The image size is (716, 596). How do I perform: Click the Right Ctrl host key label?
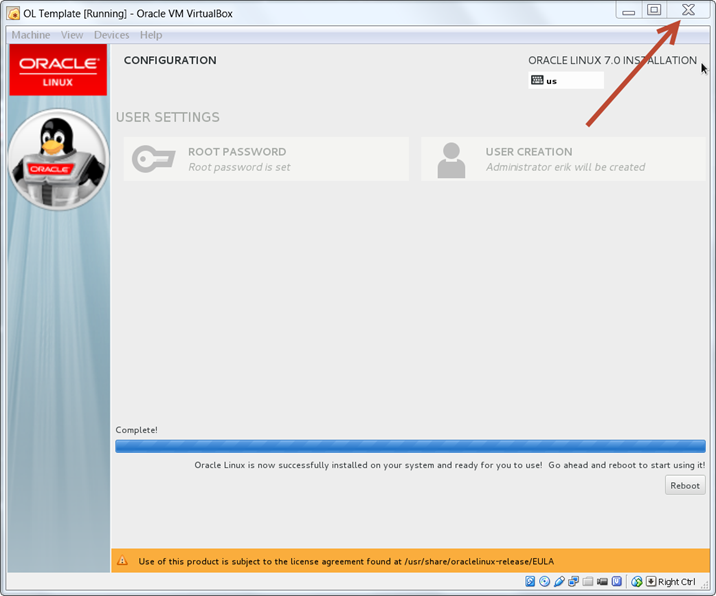click(x=677, y=582)
